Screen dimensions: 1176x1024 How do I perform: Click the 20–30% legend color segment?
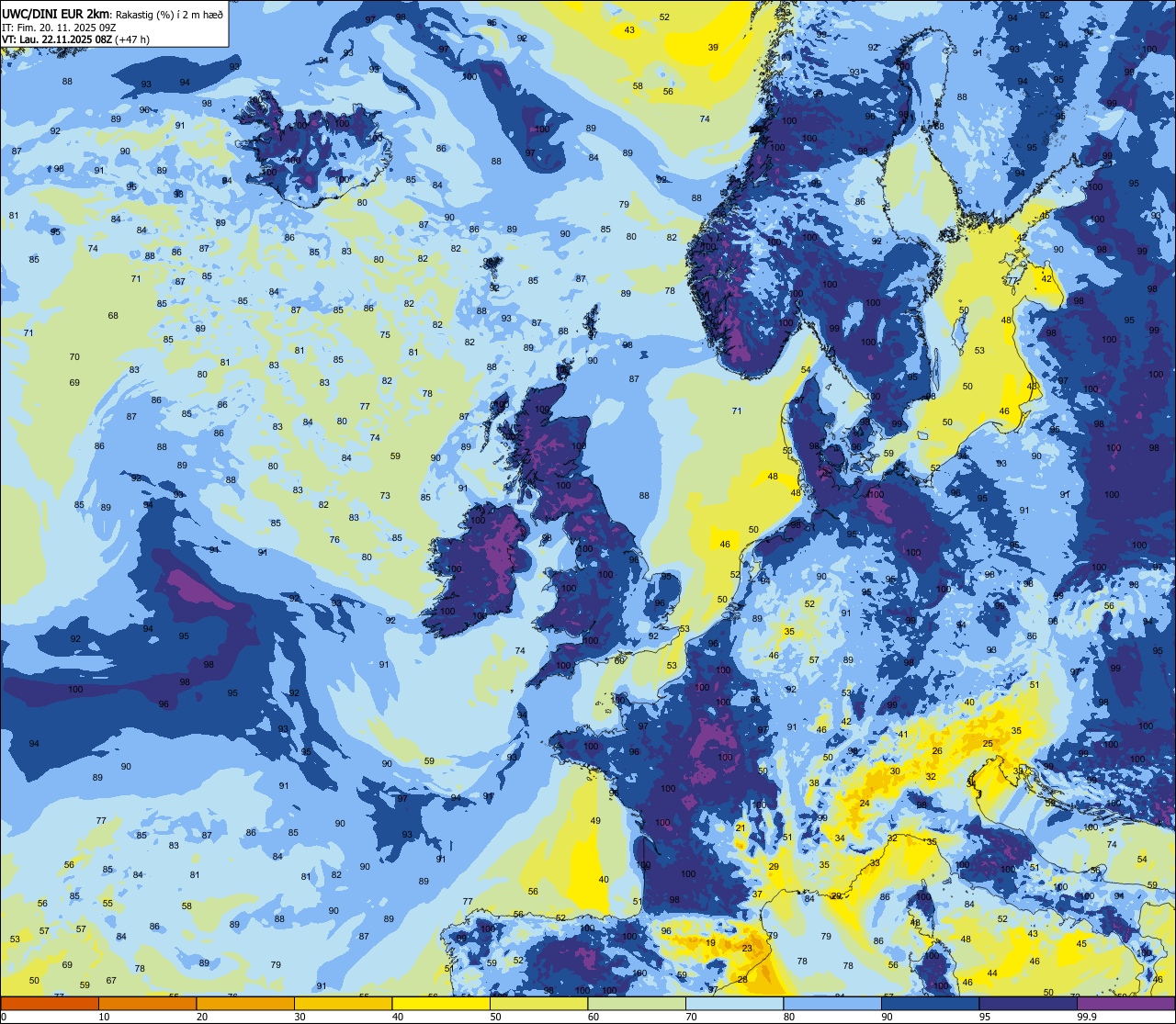[x=244, y=1003]
